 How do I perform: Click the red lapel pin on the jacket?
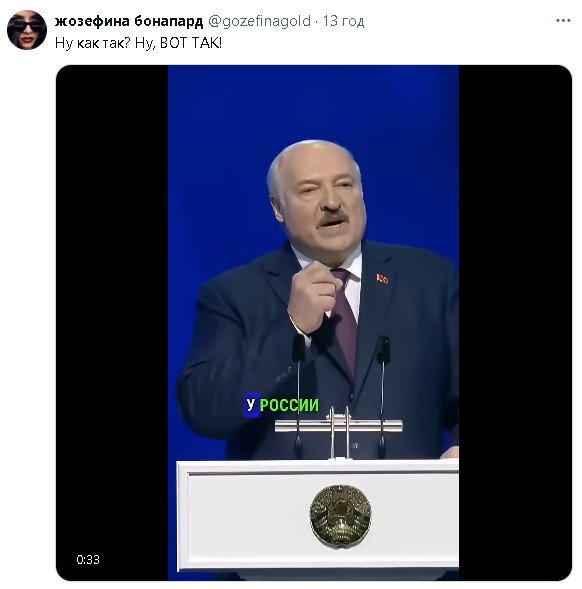[382, 278]
